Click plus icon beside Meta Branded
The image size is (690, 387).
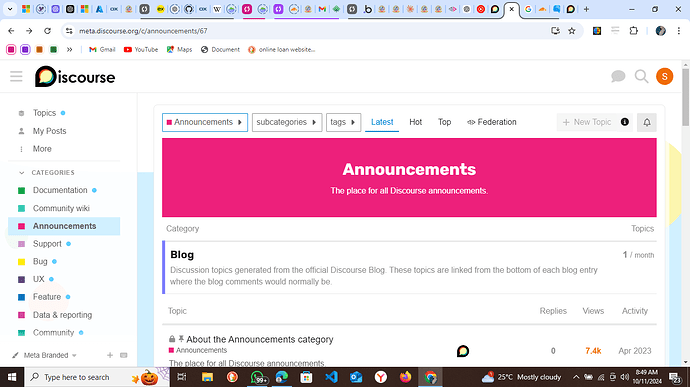tap(110, 355)
